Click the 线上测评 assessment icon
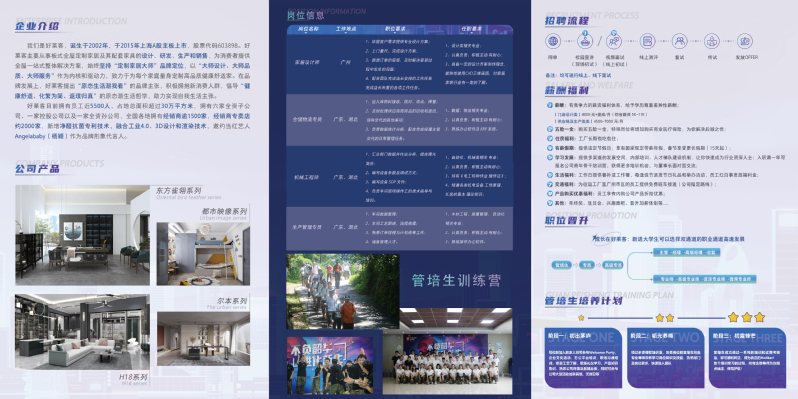The height and width of the screenshot is (399, 798). (647, 41)
